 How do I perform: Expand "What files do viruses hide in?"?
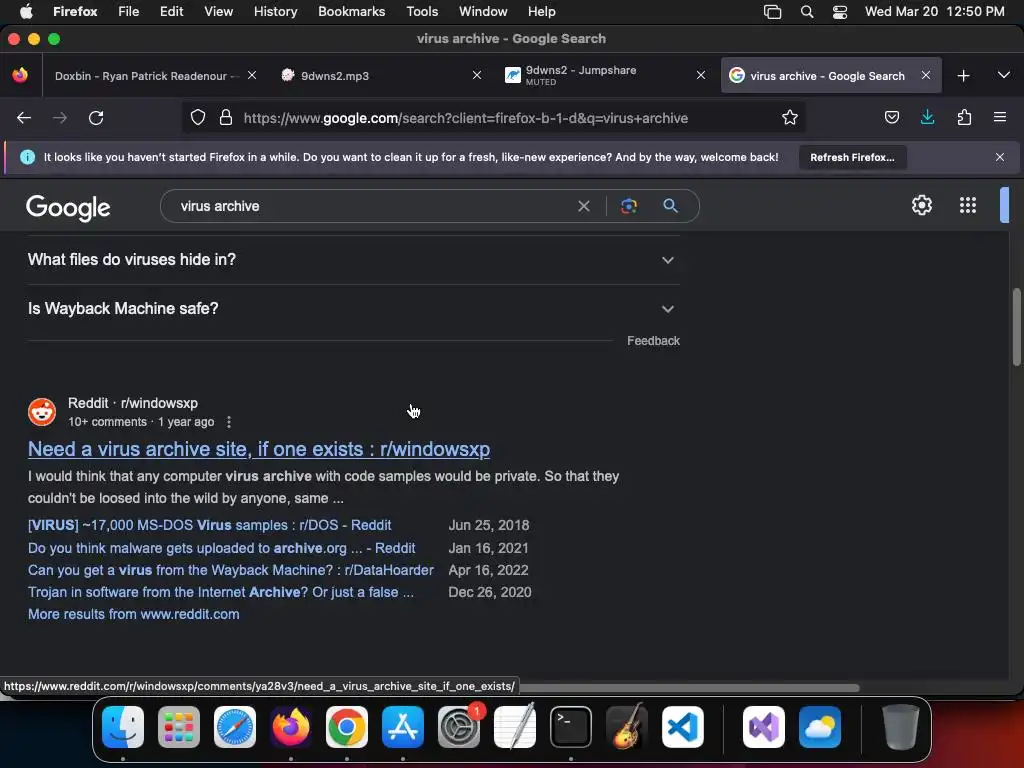tap(353, 260)
